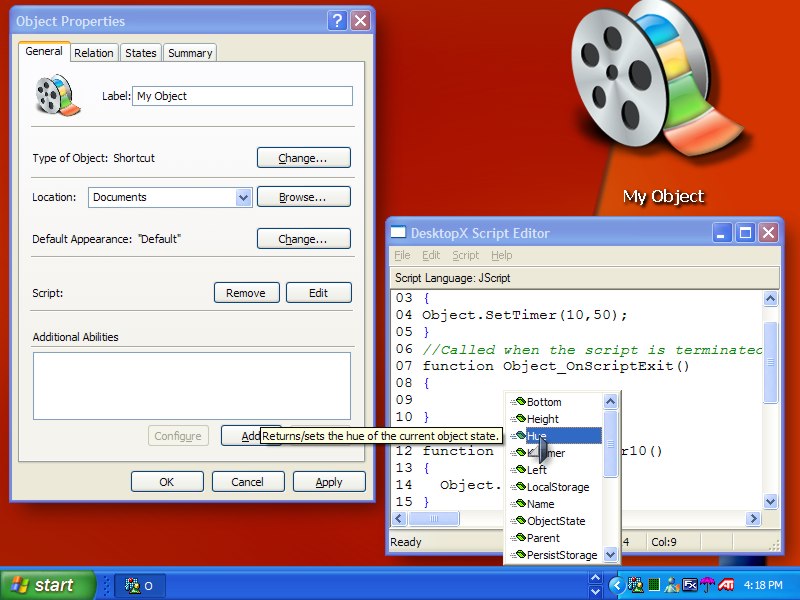Select LocalStorage in the autocomplete list
The height and width of the screenshot is (600, 800).
pyautogui.click(x=558, y=487)
